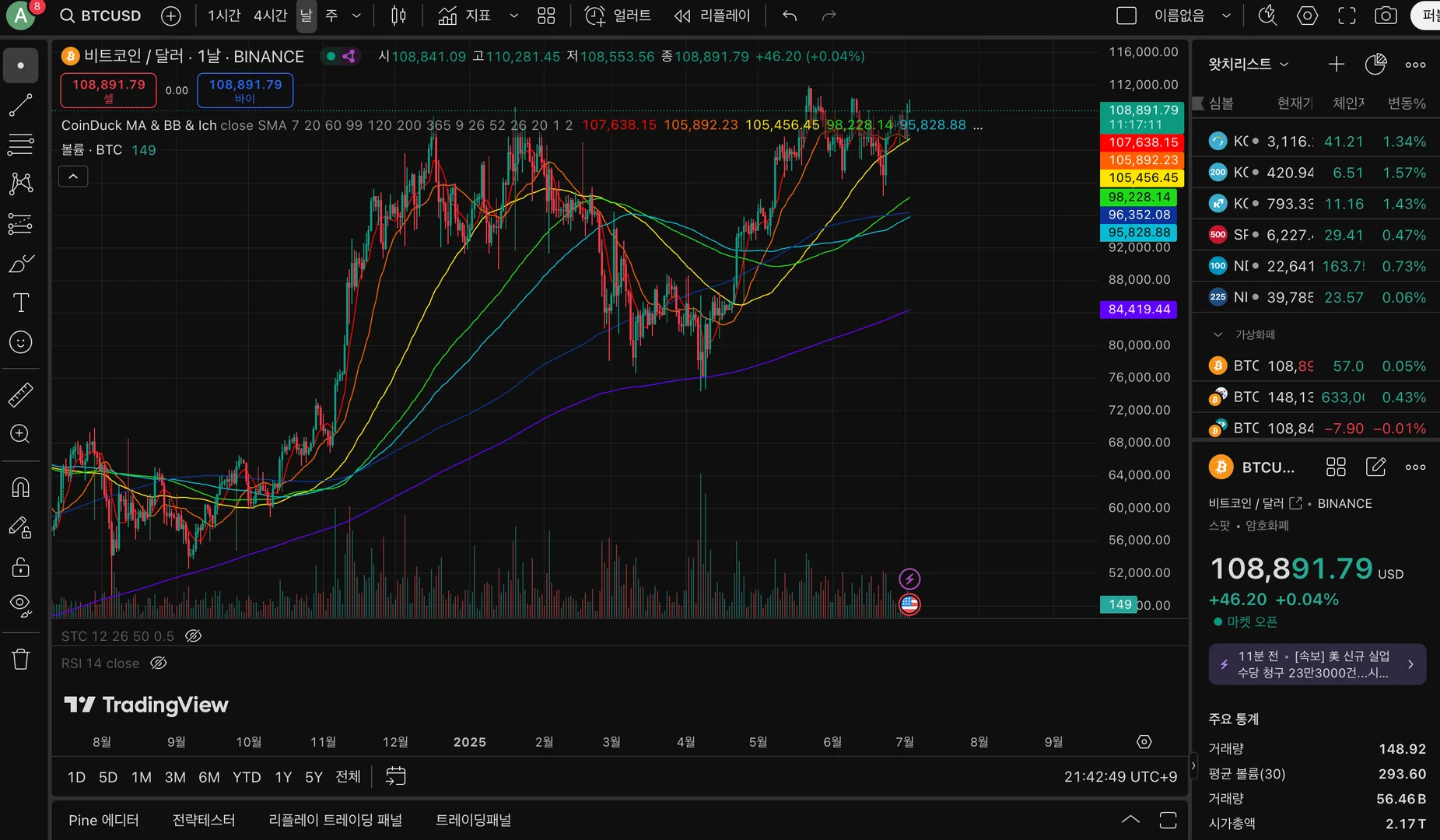Open the 이름없음 layout dropdown arrow
1440x840 pixels.
pyautogui.click(x=1226, y=16)
